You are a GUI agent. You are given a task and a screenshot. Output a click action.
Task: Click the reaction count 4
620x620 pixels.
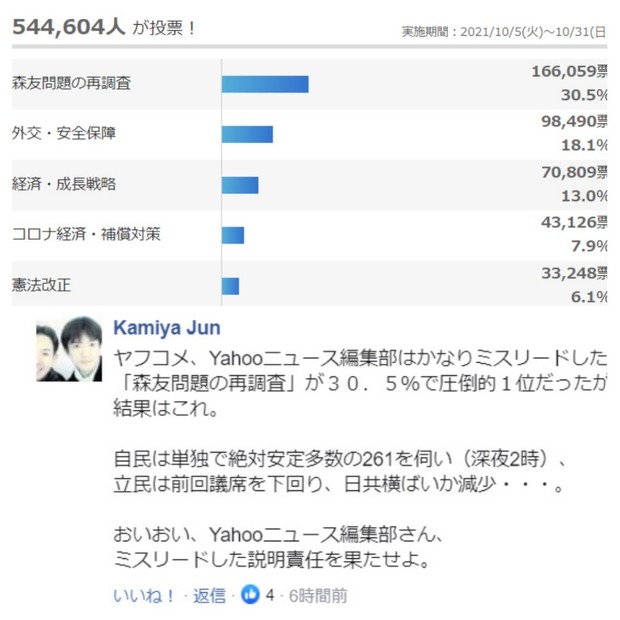click(270, 595)
